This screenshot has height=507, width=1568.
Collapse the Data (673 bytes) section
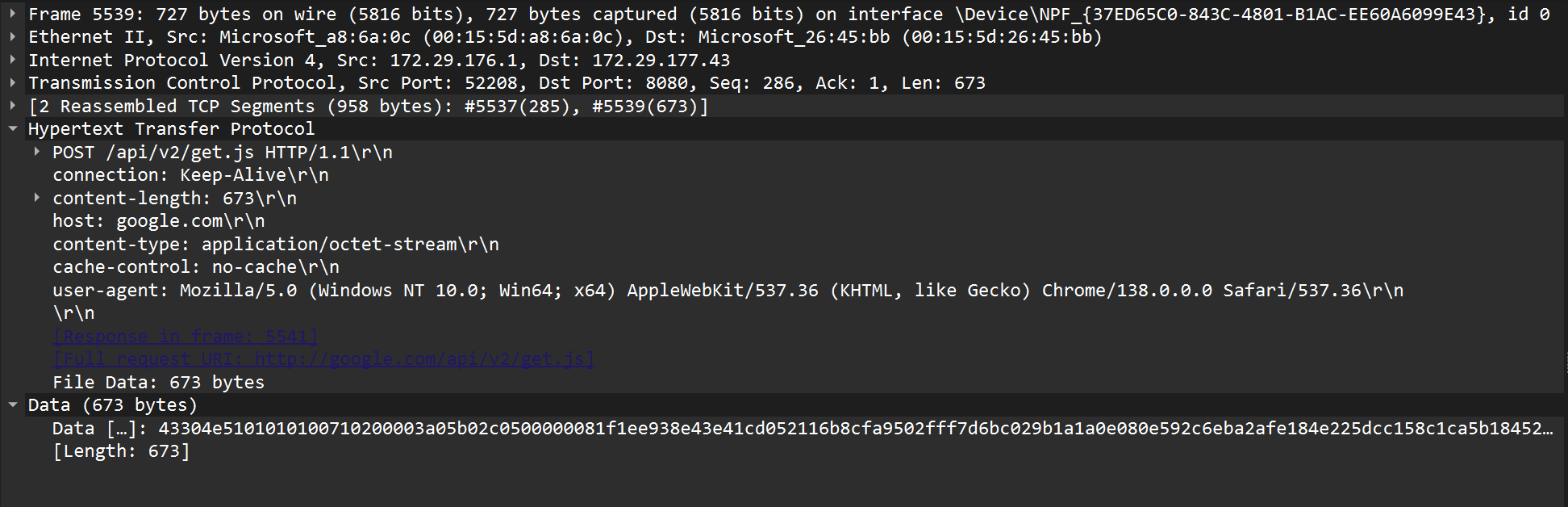tap(13, 405)
